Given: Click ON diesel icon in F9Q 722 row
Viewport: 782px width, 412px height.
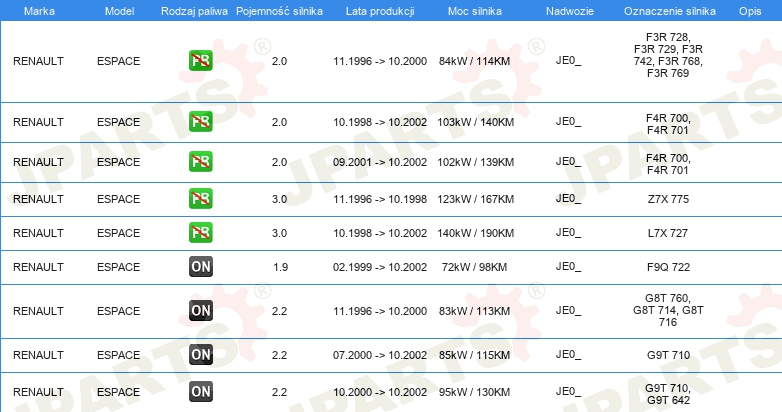Looking at the screenshot, I should [200, 266].
